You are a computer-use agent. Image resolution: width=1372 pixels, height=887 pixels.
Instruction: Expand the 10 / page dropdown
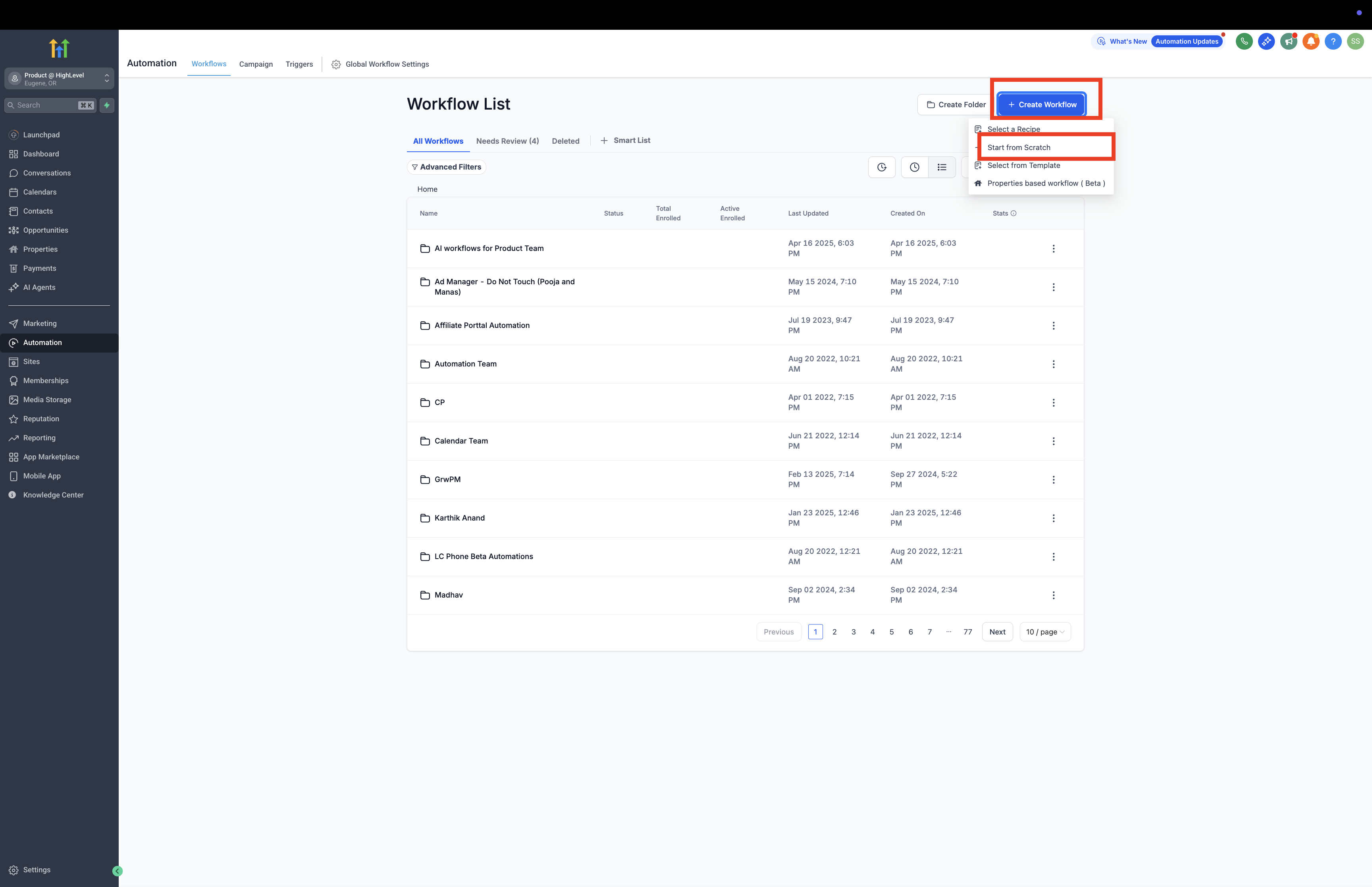1044,632
